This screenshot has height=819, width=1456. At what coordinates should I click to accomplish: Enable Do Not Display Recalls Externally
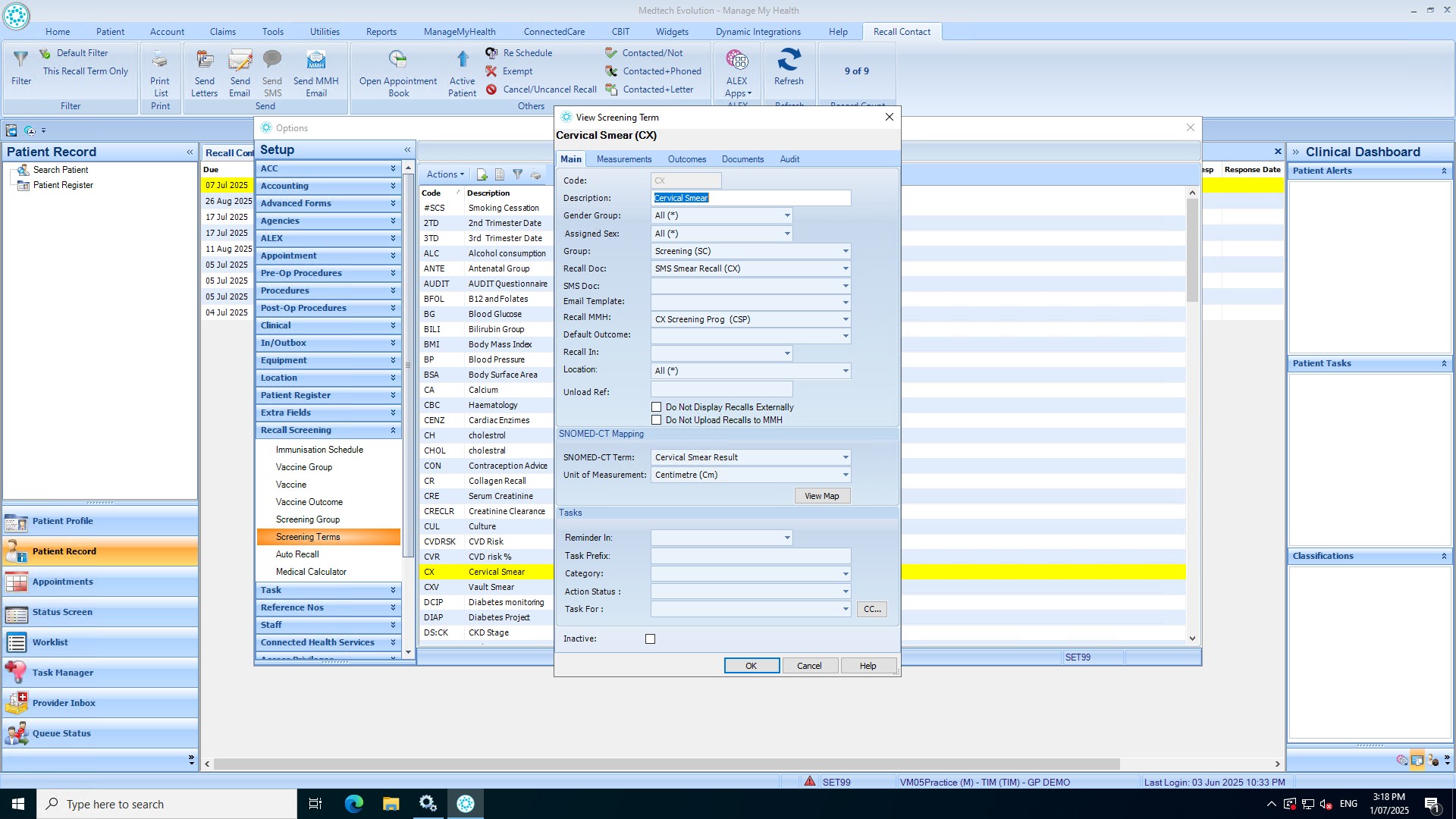(x=657, y=407)
